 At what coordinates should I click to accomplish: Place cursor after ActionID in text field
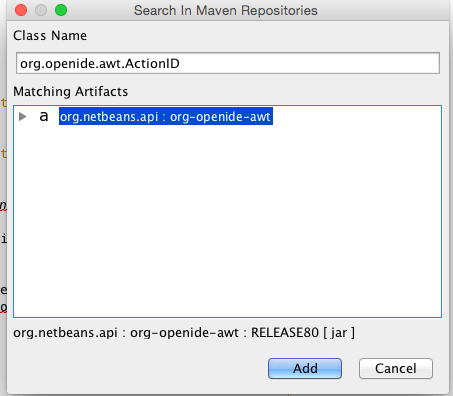tap(180, 63)
